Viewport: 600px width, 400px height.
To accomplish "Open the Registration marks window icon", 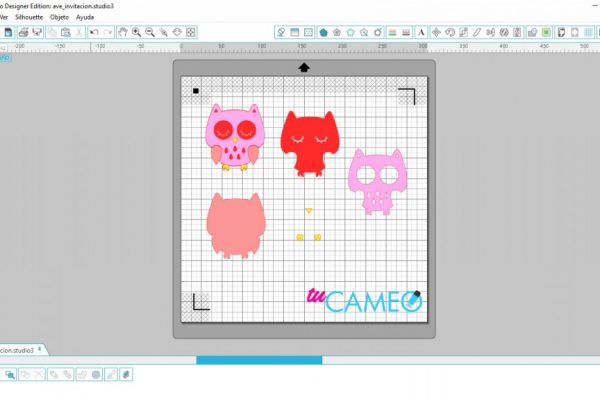I will 295,33.
